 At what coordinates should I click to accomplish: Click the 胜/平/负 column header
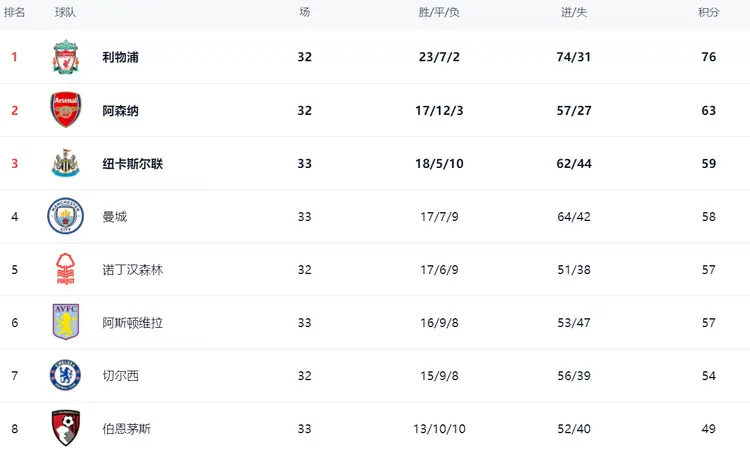point(439,12)
